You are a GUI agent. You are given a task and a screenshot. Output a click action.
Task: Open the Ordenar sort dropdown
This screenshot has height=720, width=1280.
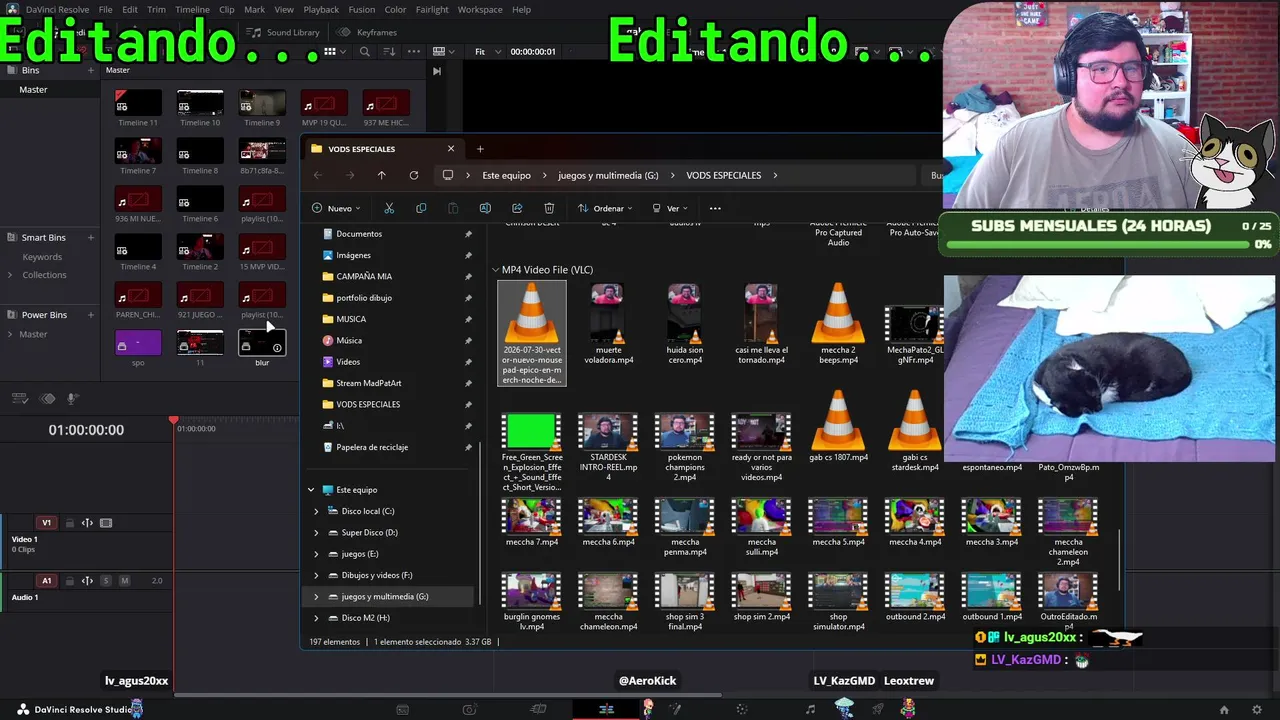click(605, 208)
